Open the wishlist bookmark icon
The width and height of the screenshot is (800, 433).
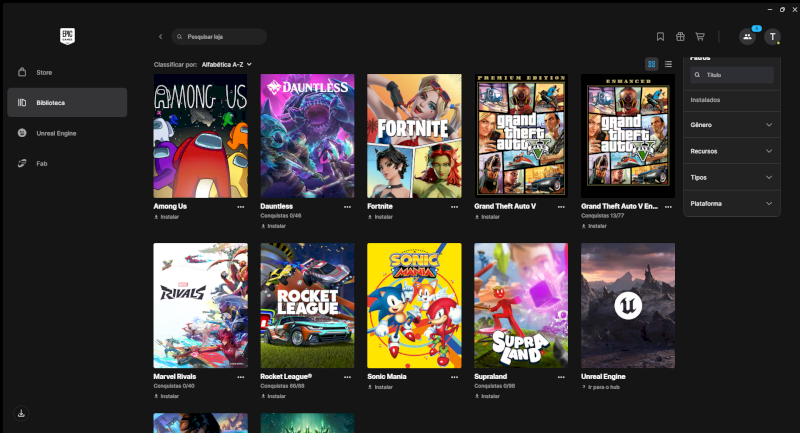[660, 37]
